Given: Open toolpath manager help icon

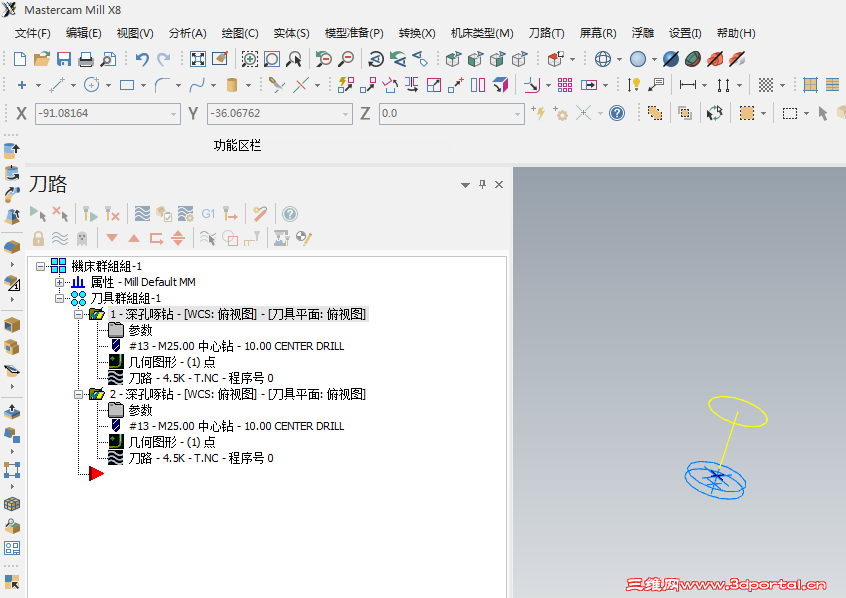Looking at the screenshot, I should click(290, 214).
